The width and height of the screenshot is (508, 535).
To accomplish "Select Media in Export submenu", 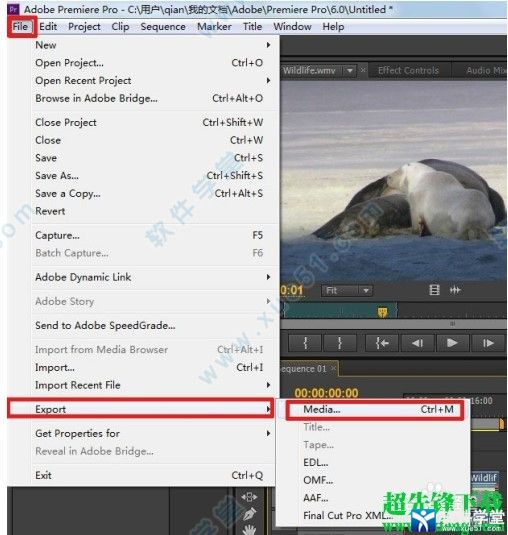I will coord(375,409).
